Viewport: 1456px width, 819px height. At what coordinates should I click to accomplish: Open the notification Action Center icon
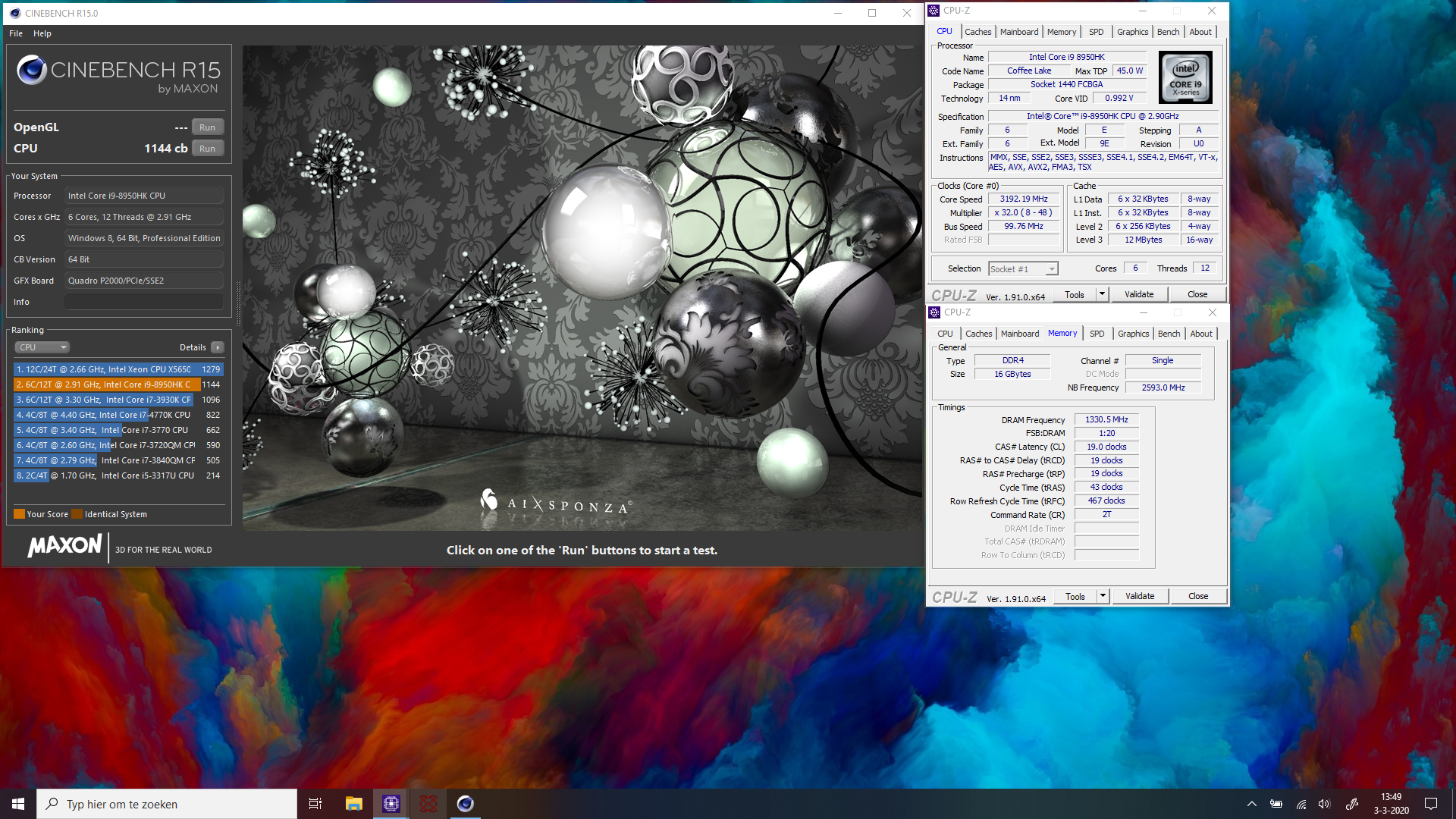pos(1431,804)
